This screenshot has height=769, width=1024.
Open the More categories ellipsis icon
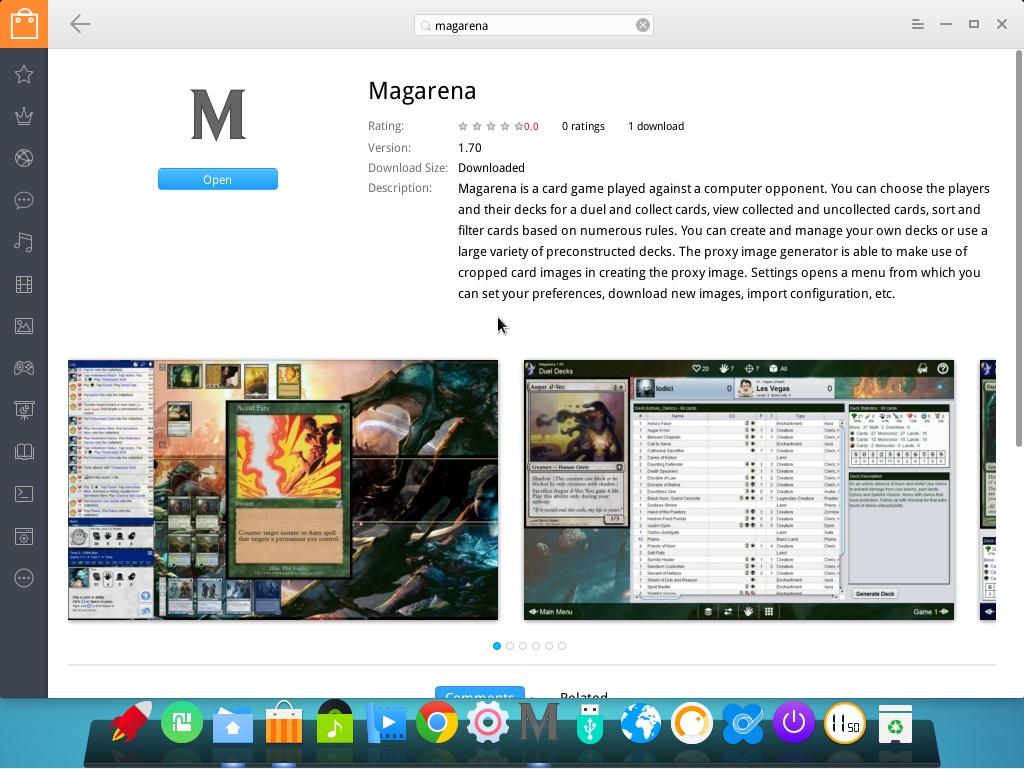point(24,578)
